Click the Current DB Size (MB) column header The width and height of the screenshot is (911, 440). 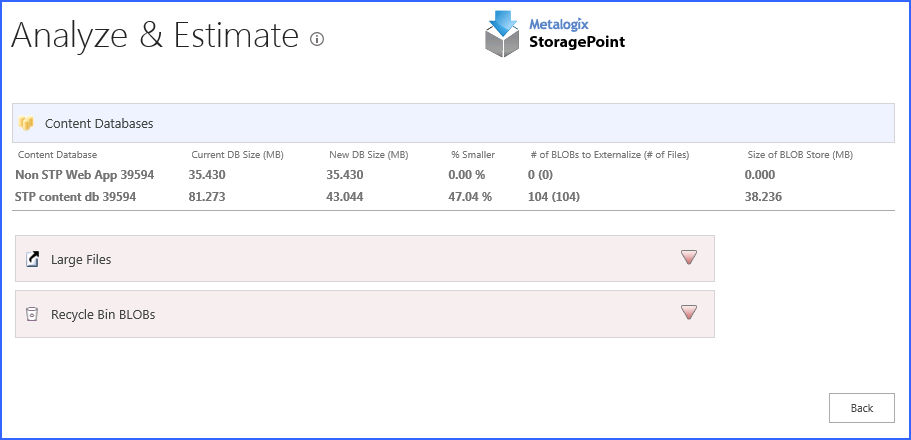(238, 155)
